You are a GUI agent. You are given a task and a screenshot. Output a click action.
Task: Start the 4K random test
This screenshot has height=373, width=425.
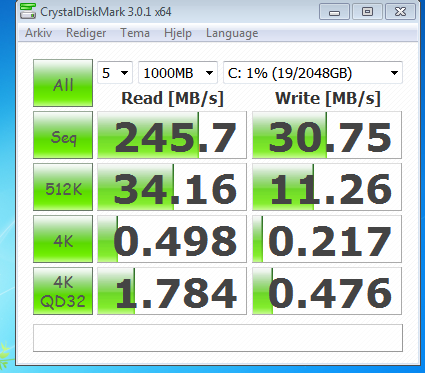point(63,239)
